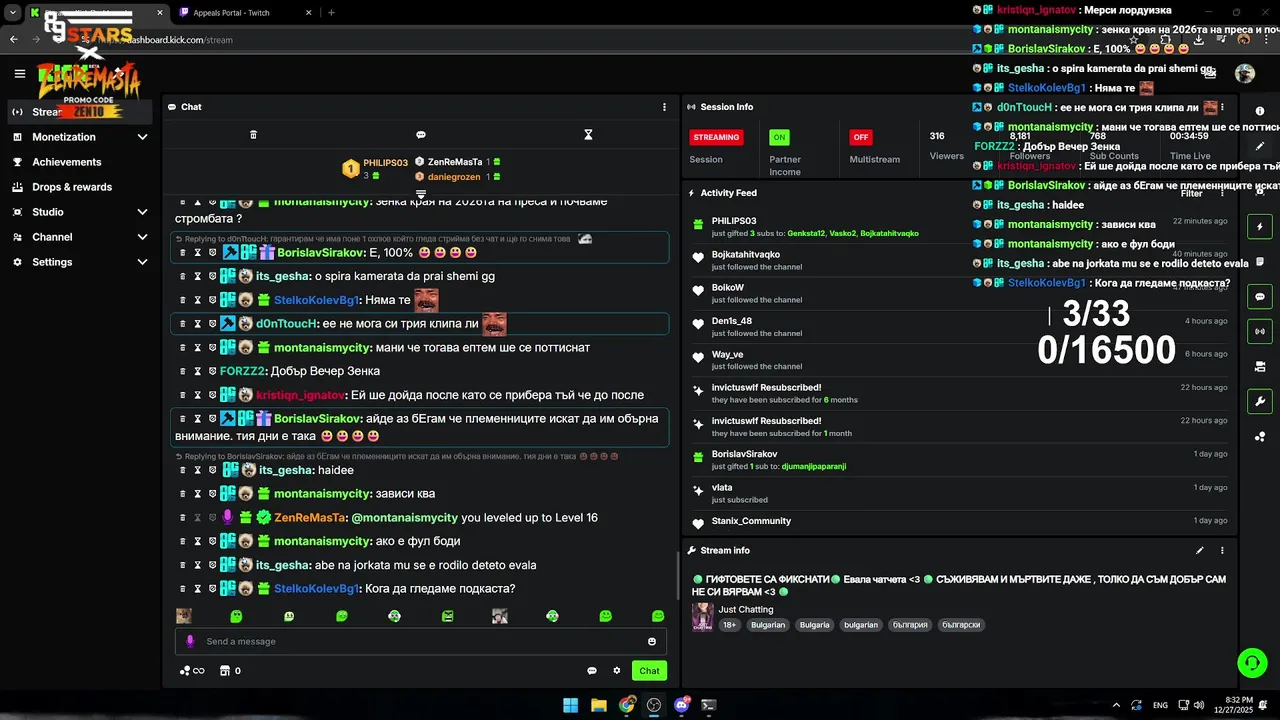
Task: Click the purple microphone icon in message box
Action: click(190, 641)
